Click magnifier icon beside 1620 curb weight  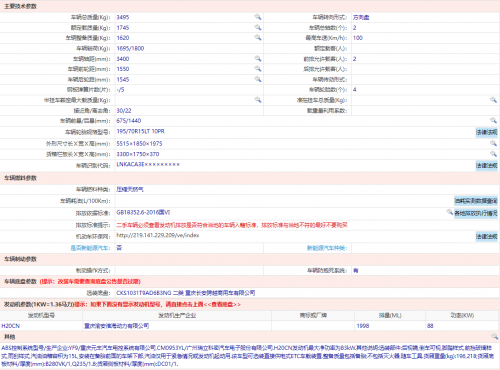click(x=258, y=38)
